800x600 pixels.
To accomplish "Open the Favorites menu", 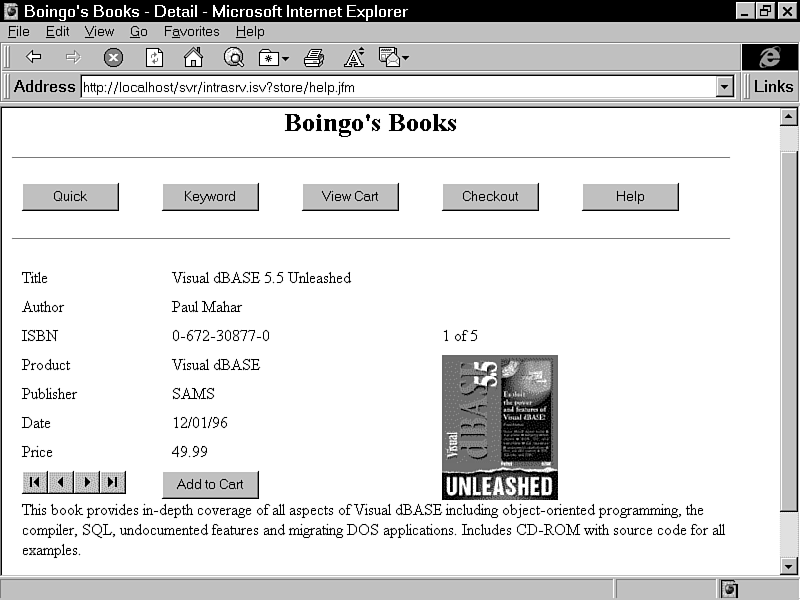I will (191, 32).
